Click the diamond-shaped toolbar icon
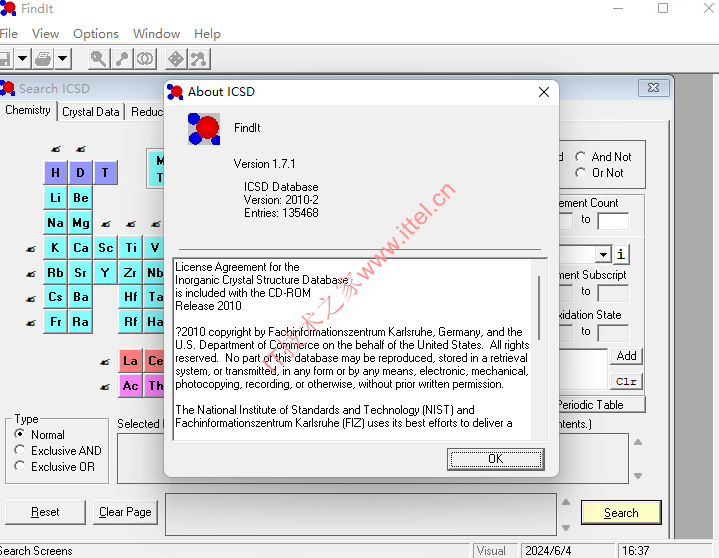The width and height of the screenshot is (719, 558). (176, 59)
